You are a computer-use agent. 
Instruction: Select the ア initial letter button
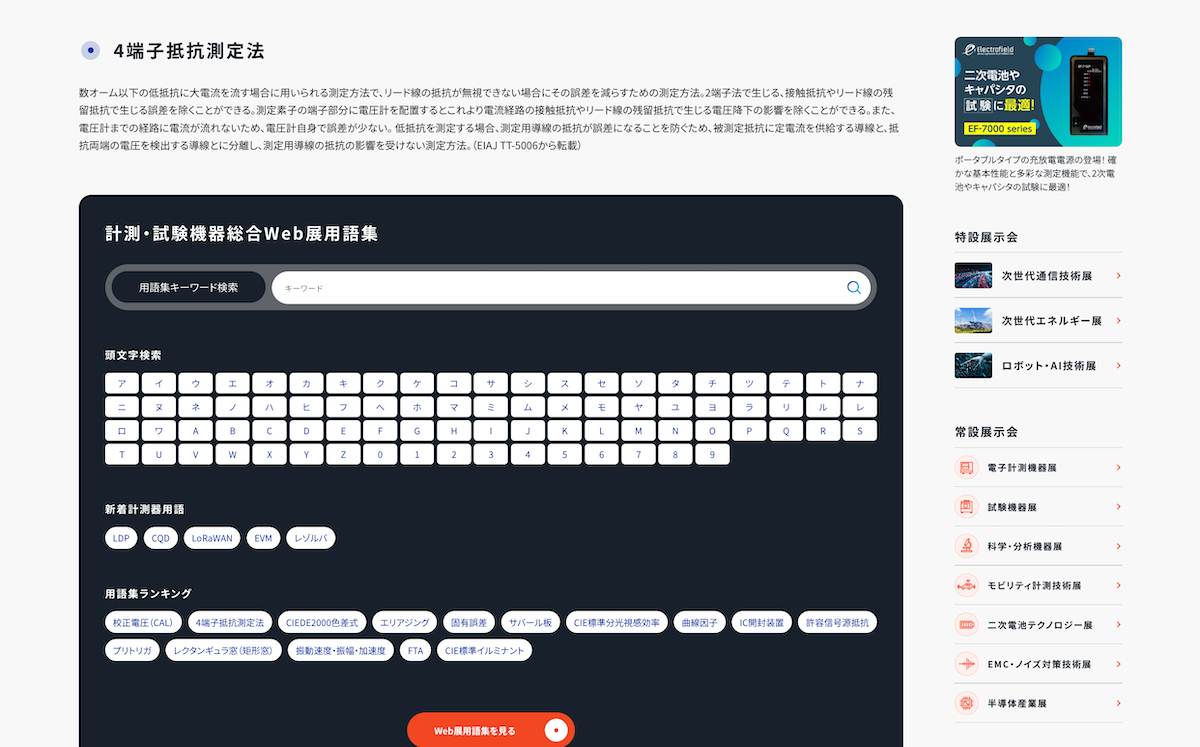(122, 384)
